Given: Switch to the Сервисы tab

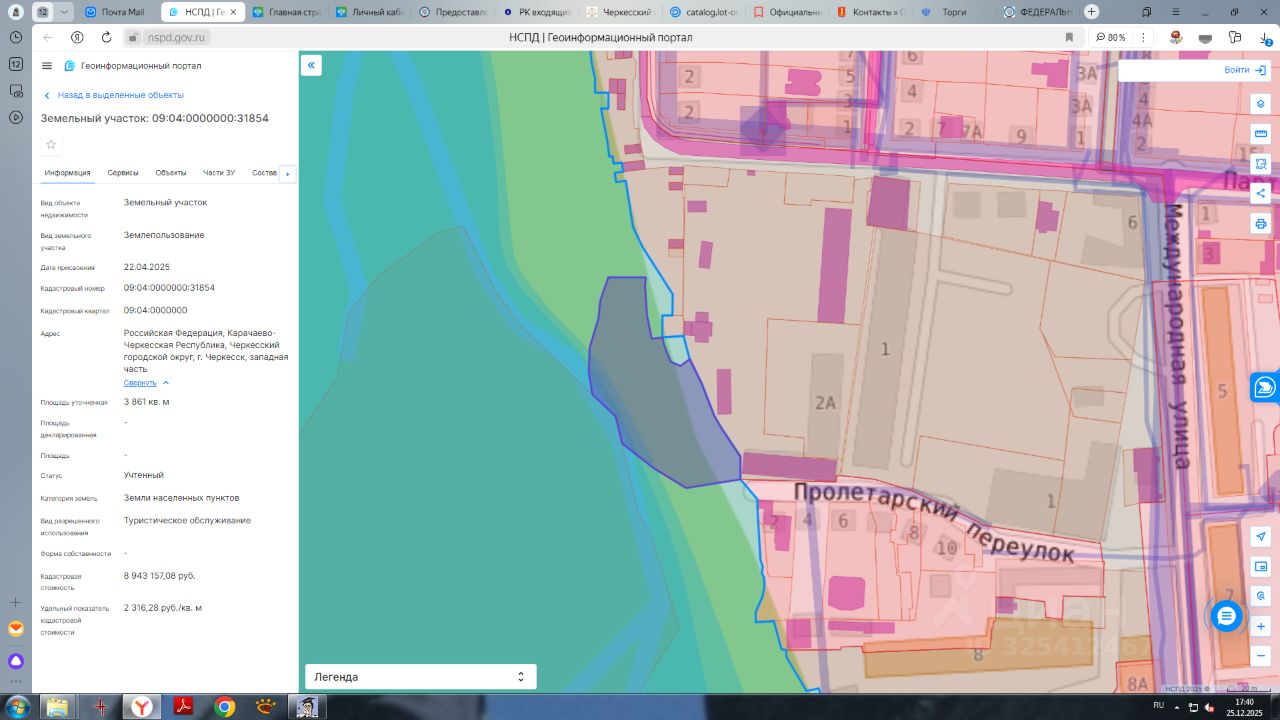Looking at the screenshot, I should [x=123, y=173].
